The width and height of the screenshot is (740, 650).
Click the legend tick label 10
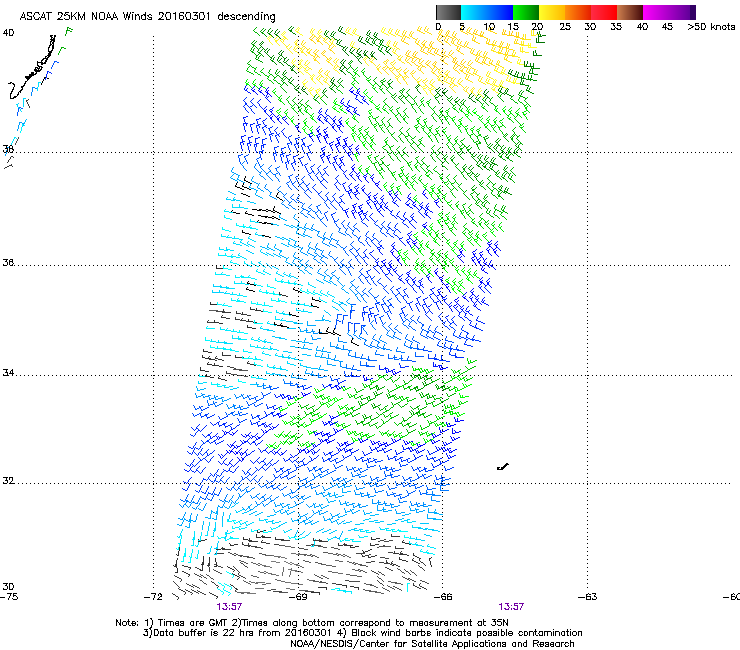(489, 27)
